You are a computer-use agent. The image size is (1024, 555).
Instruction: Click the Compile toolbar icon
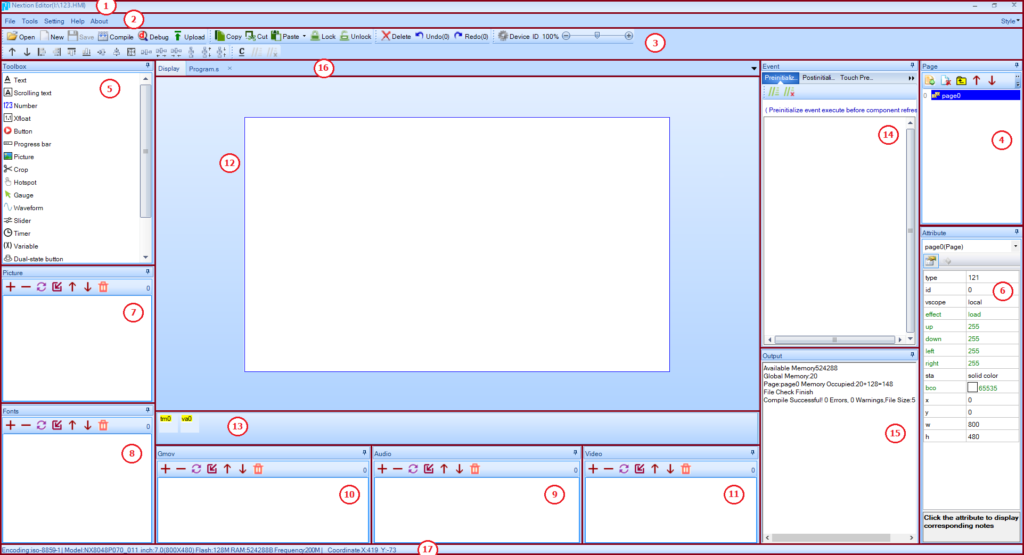click(115, 36)
